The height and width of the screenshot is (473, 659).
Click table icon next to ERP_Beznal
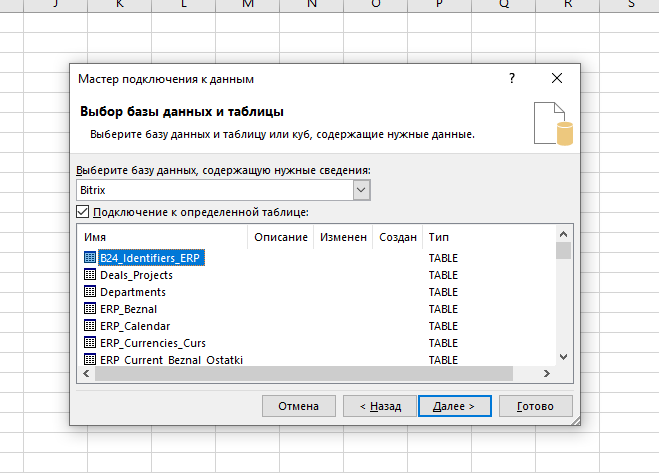[90, 309]
